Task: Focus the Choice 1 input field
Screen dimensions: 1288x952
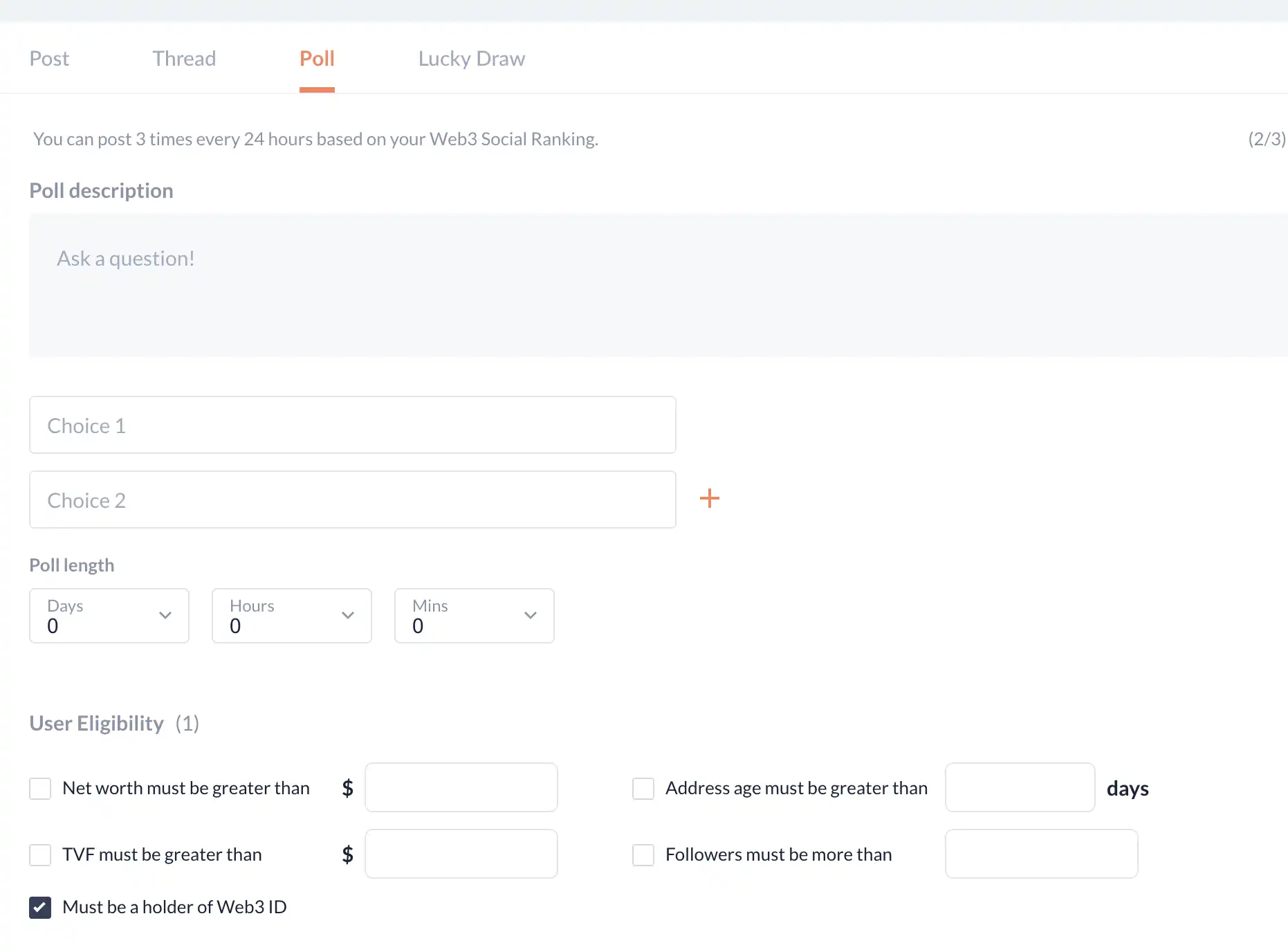Action: coord(352,425)
